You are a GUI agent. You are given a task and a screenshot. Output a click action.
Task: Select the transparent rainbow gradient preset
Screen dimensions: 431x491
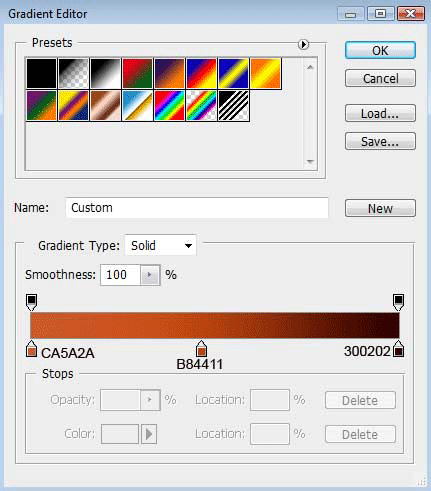(x=201, y=105)
